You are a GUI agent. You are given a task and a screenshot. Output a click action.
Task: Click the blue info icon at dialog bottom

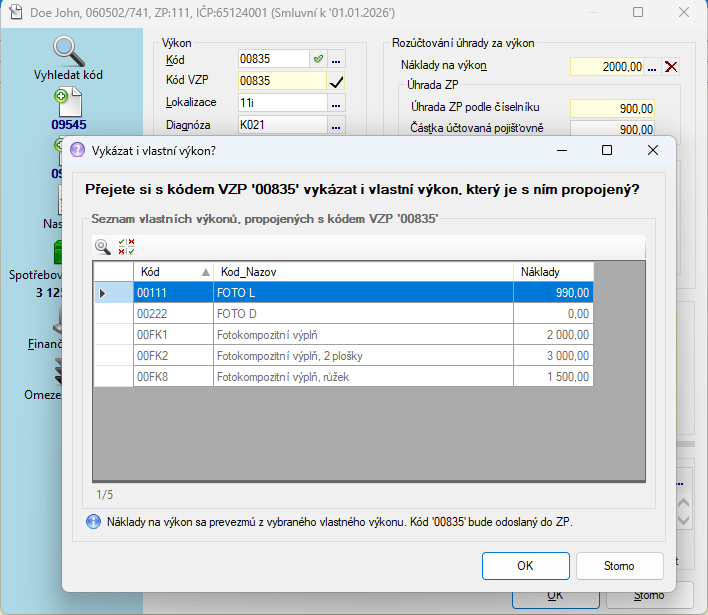pyautogui.click(x=94, y=522)
